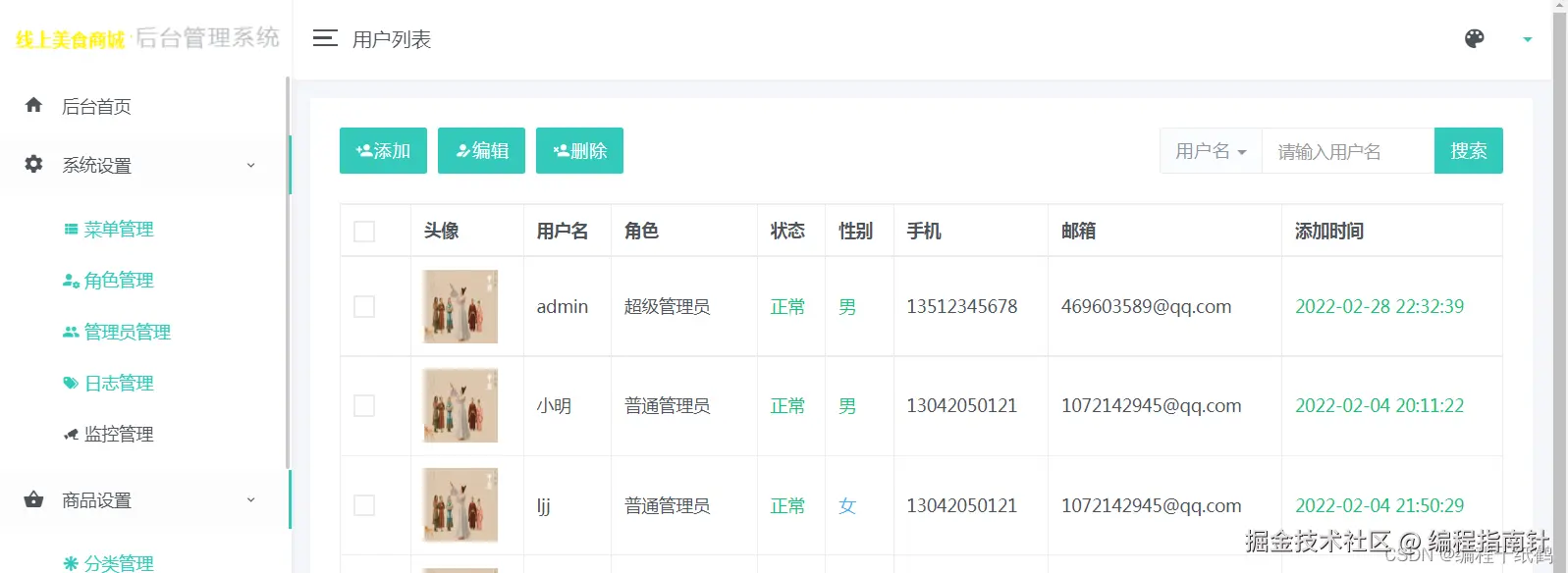Screen dimensions: 1568x573
Task: Check the admin row checkbox
Action: 364,306
